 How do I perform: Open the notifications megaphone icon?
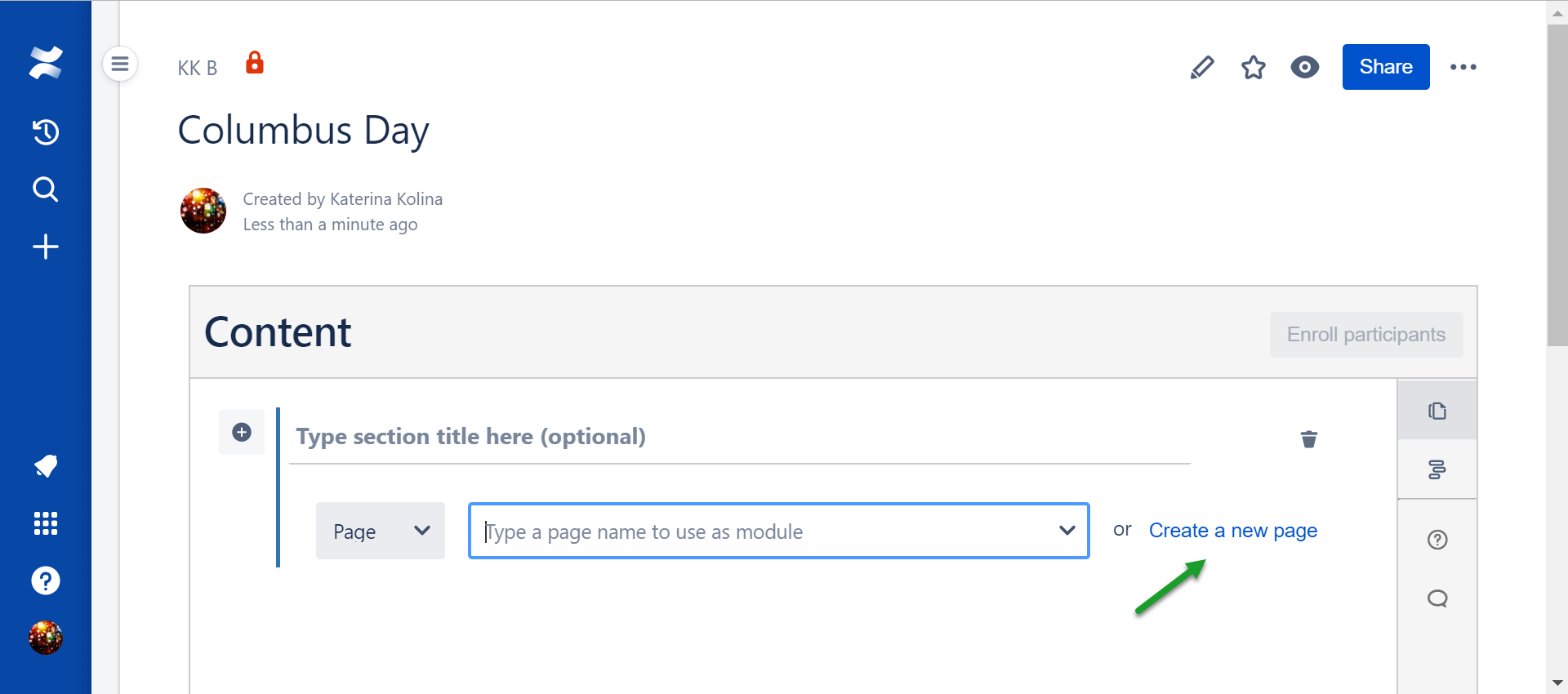point(46,465)
